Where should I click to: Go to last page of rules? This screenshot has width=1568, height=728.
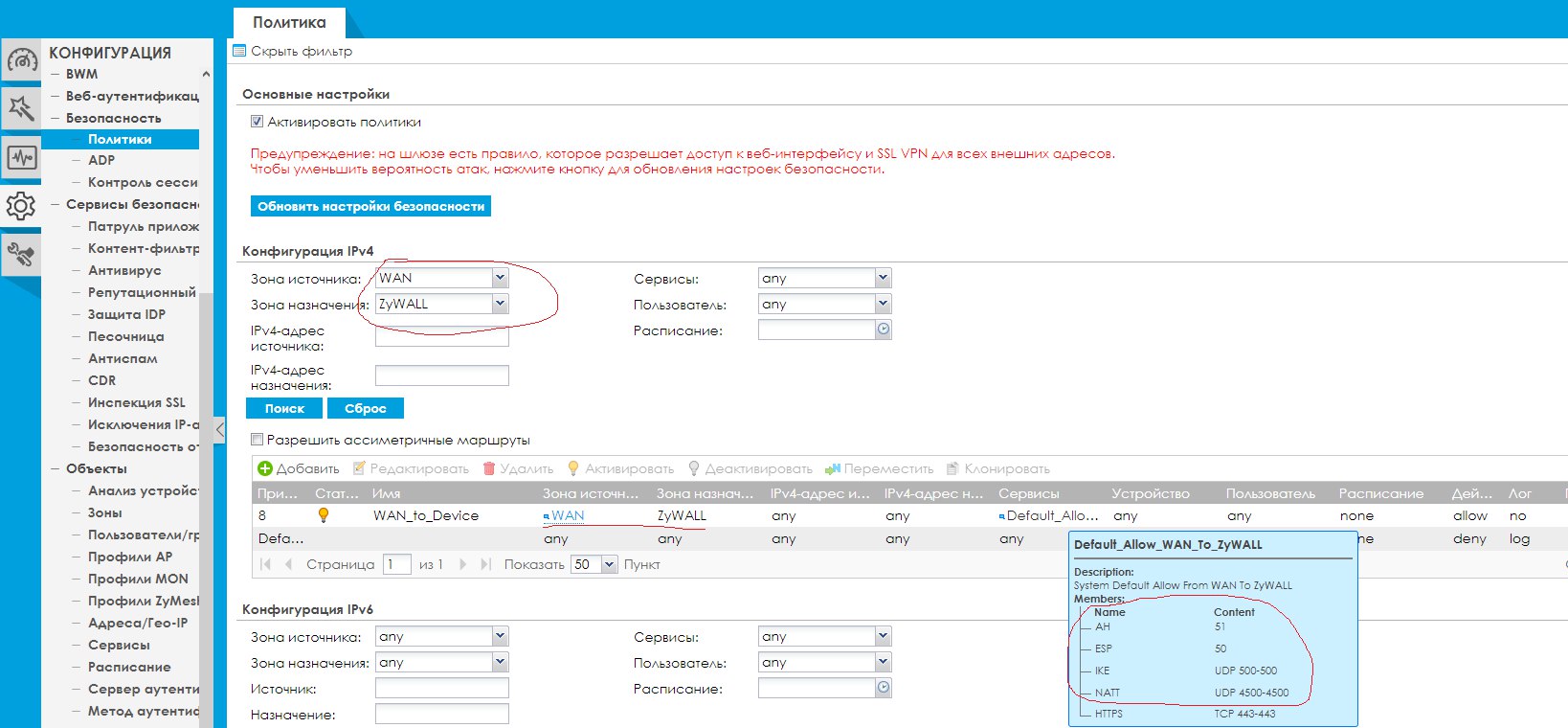[486, 564]
